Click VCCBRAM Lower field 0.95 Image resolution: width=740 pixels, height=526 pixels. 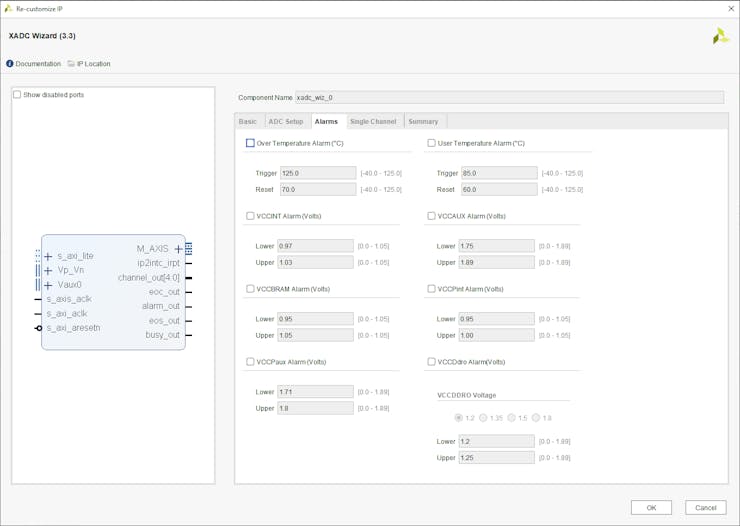coord(315,319)
